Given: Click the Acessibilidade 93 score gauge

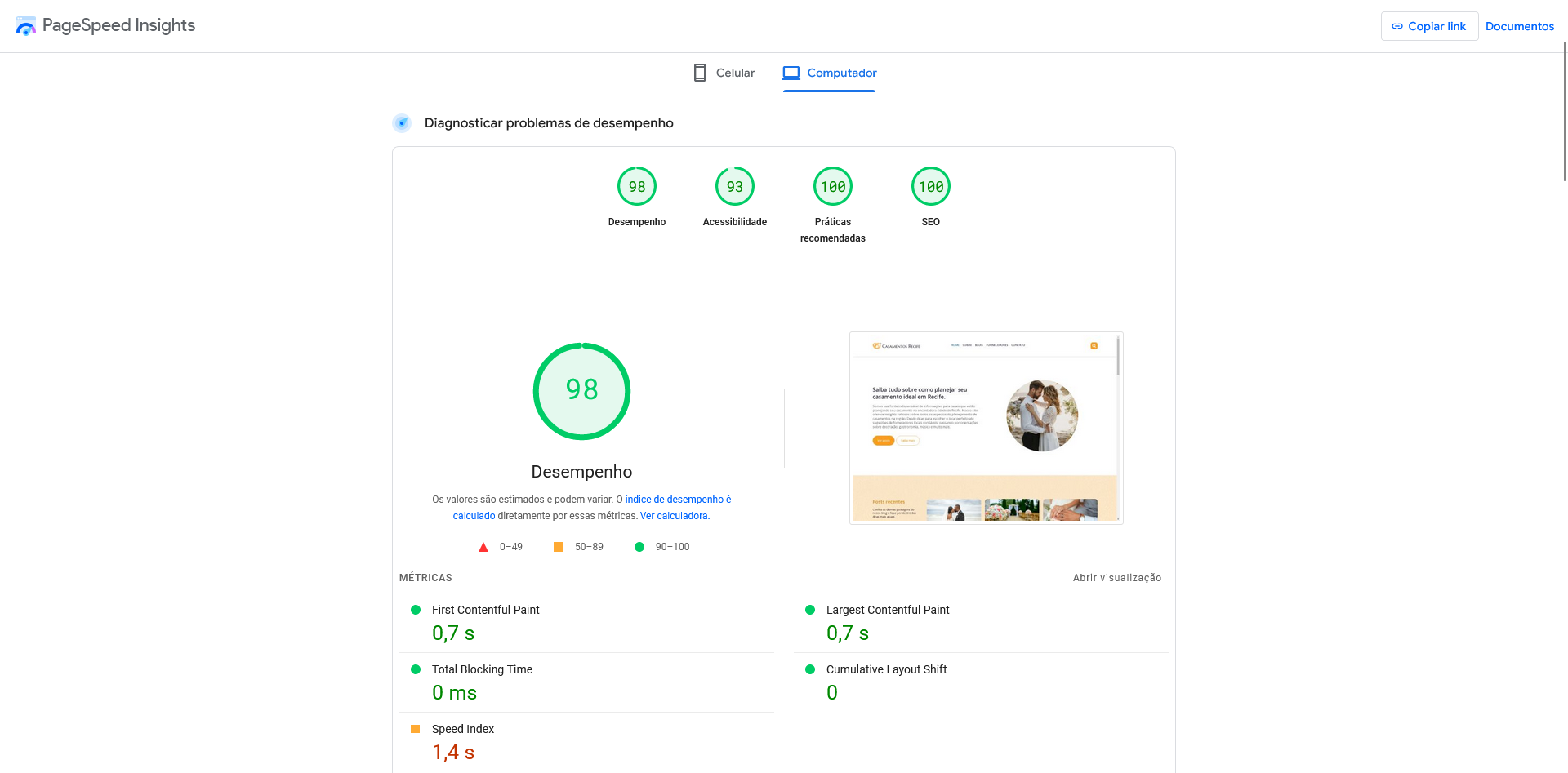Looking at the screenshot, I should click(735, 187).
